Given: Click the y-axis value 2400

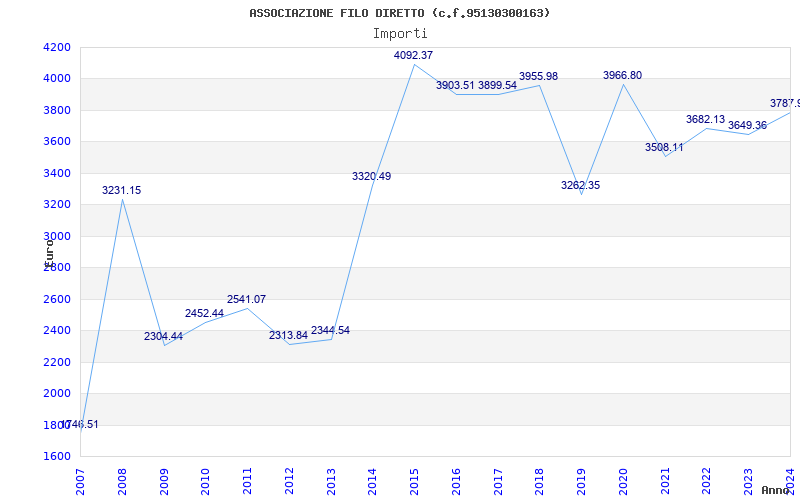Looking at the screenshot, I should [x=58, y=331].
